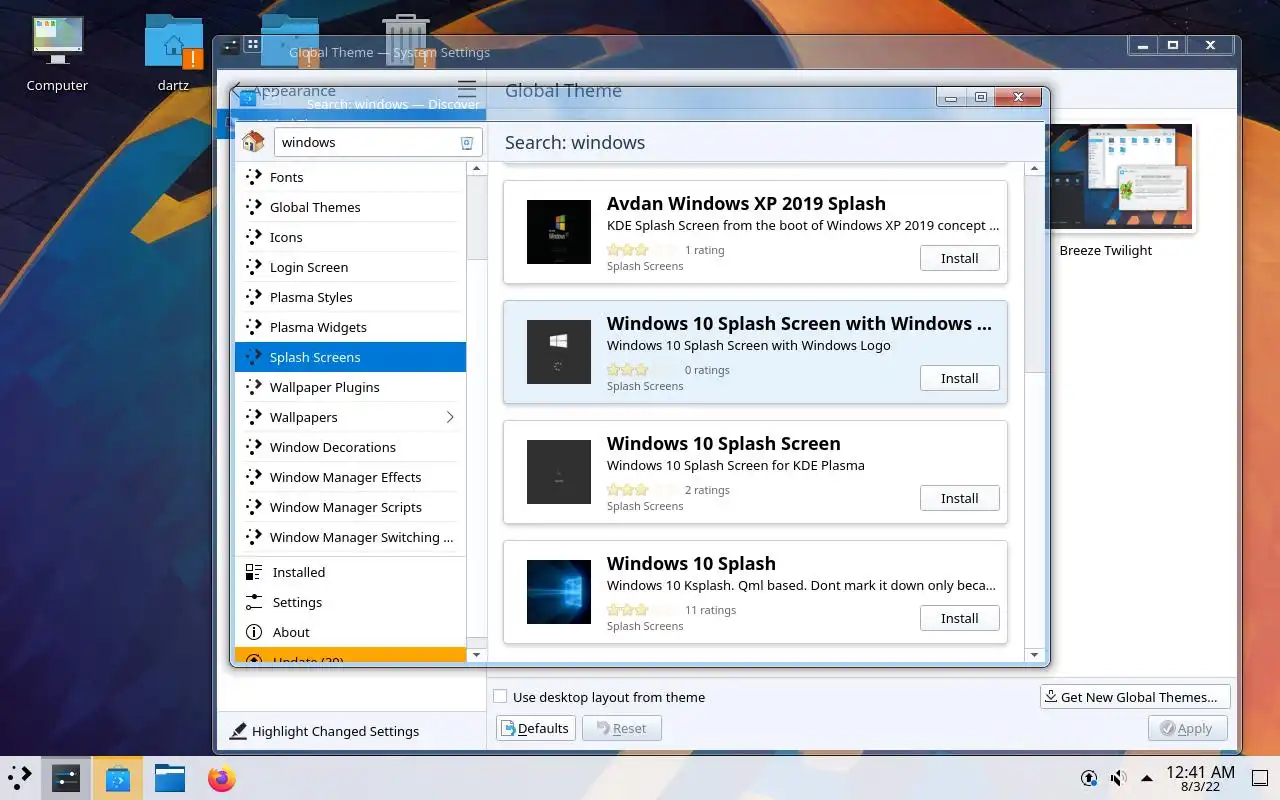1280x800 pixels.
Task: Expand the system tray hidden icons arrow
Action: (1147, 777)
